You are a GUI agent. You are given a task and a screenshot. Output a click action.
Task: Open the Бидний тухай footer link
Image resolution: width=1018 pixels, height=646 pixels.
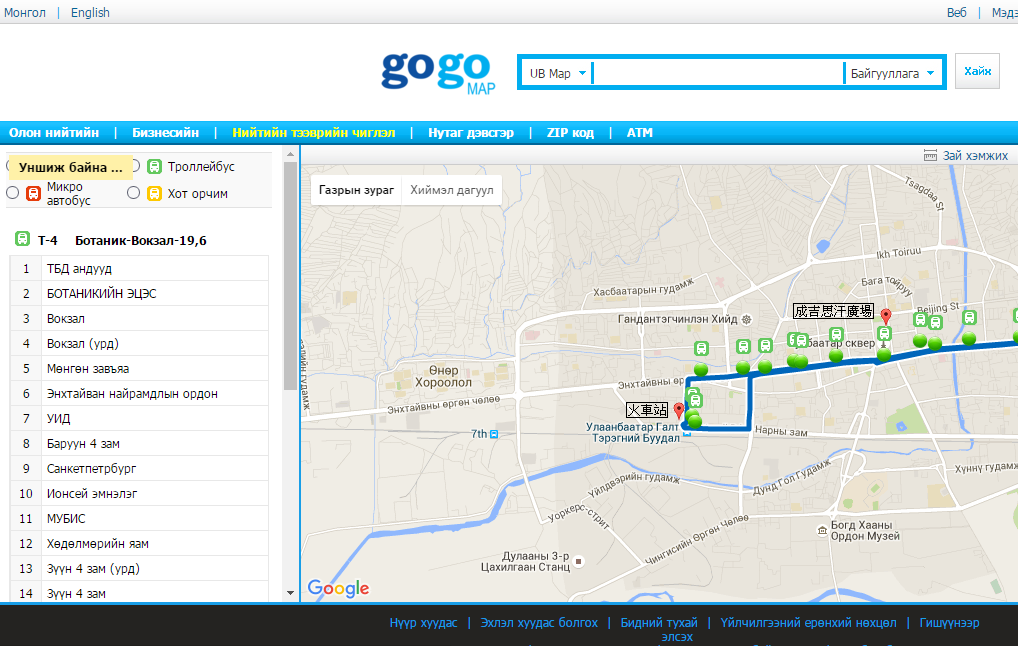(659, 623)
